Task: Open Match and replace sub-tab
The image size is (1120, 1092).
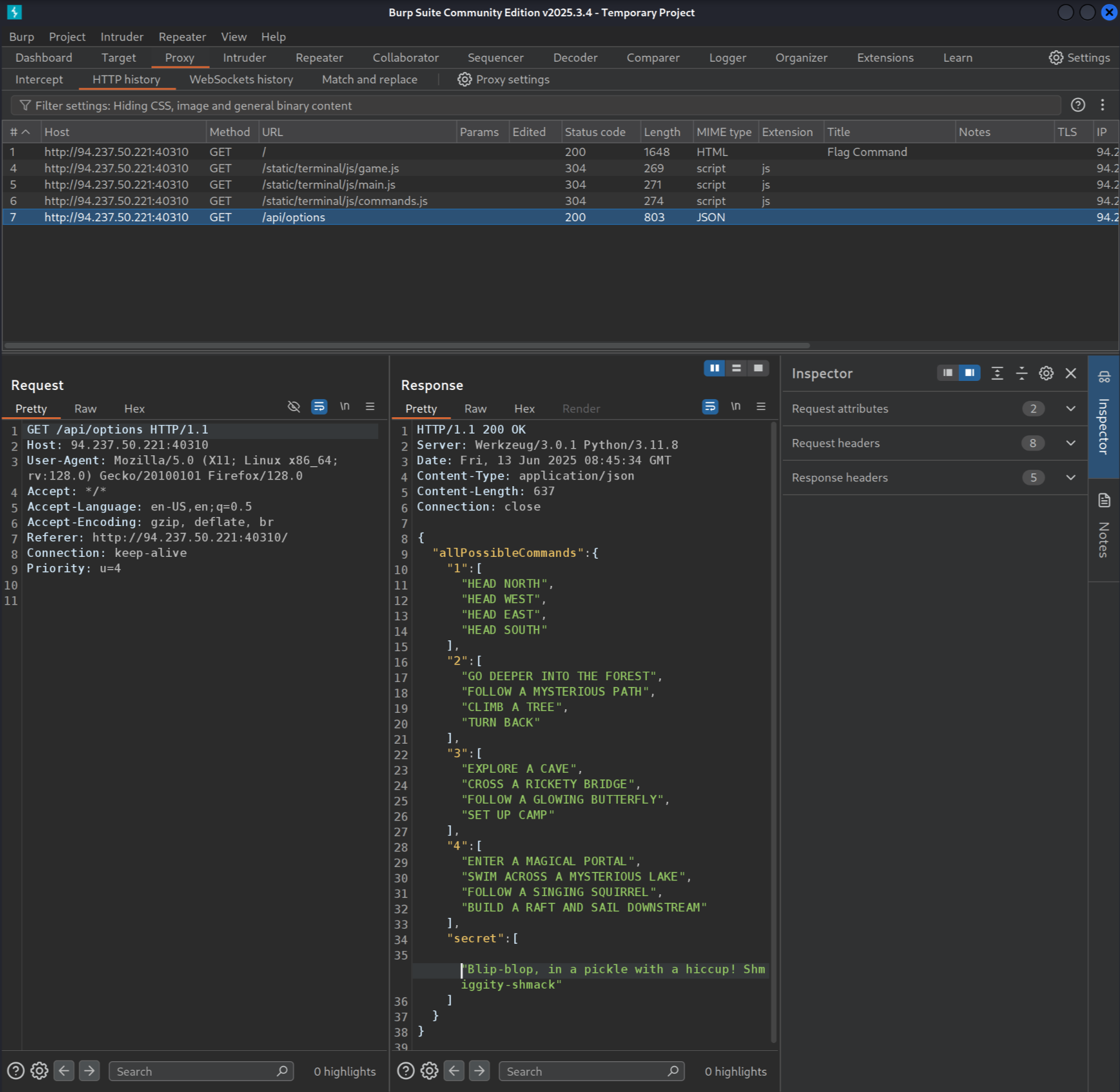Action: pos(370,79)
